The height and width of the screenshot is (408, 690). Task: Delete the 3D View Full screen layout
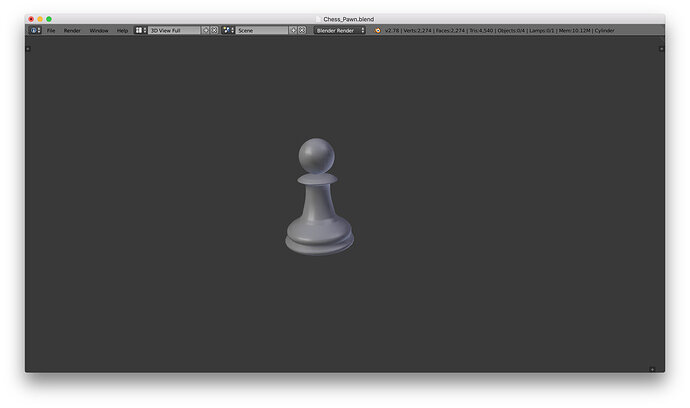click(214, 30)
